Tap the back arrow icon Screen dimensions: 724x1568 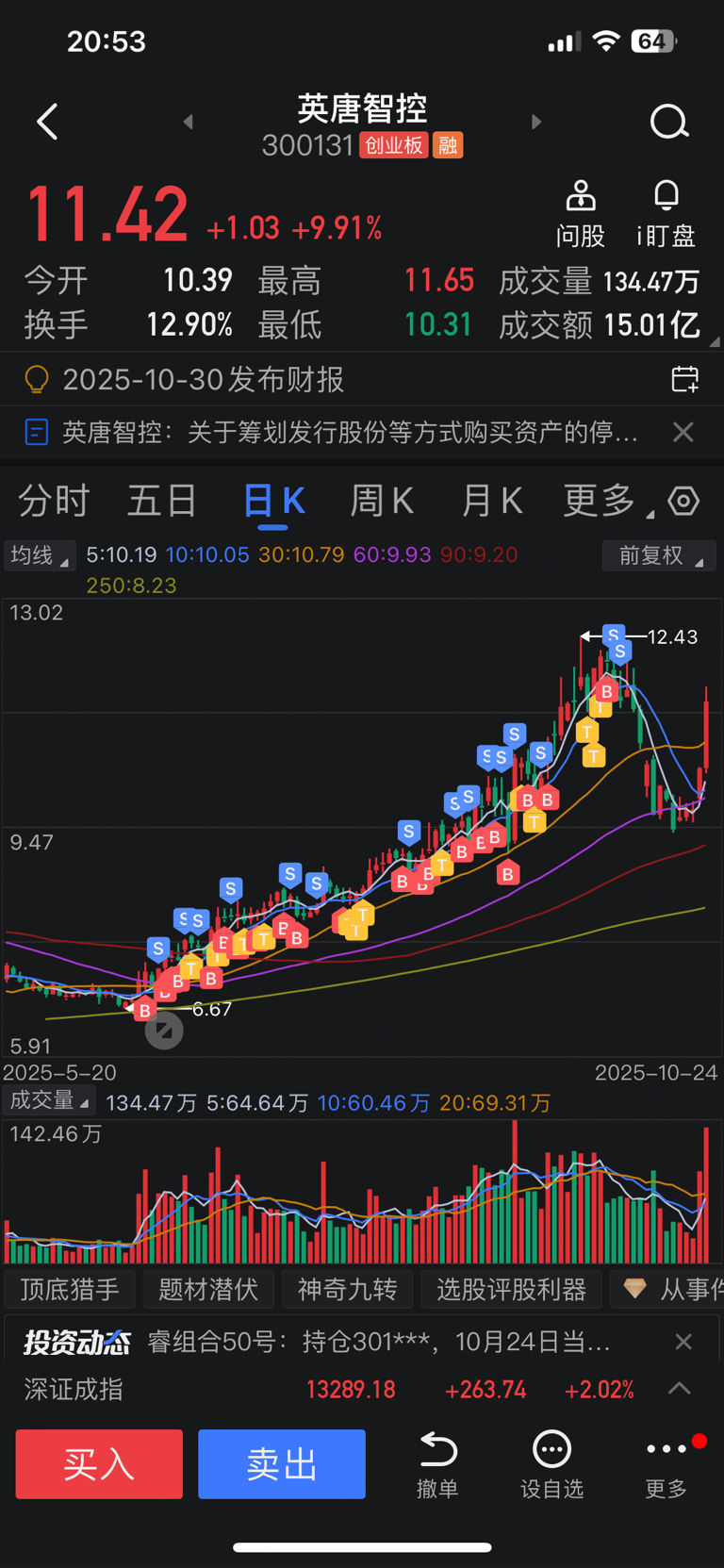(47, 122)
